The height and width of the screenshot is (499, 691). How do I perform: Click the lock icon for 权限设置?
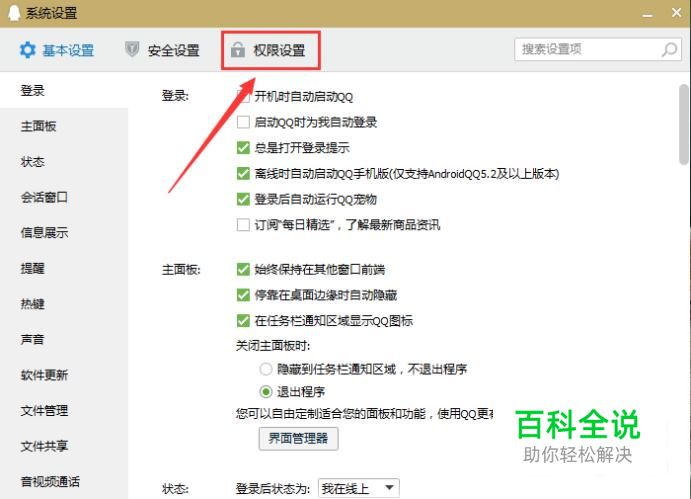[x=238, y=50]
